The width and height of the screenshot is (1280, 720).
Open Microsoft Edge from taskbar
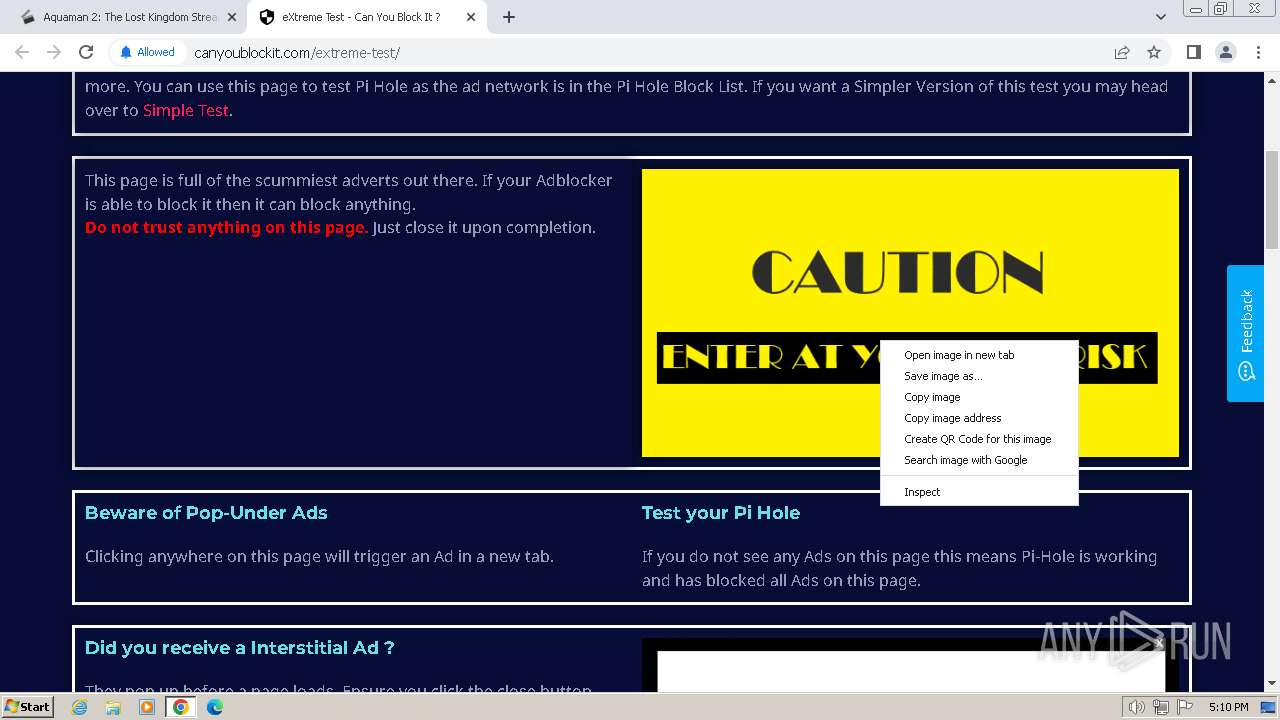click(x=215, y=707)
